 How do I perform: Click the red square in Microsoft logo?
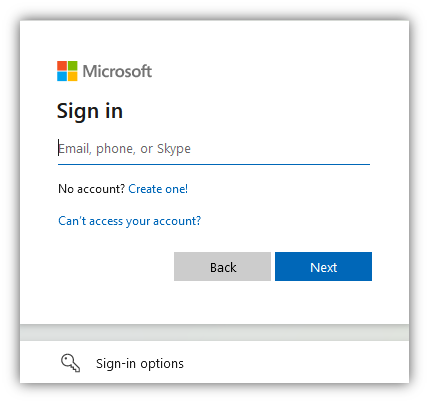point(62,66)
